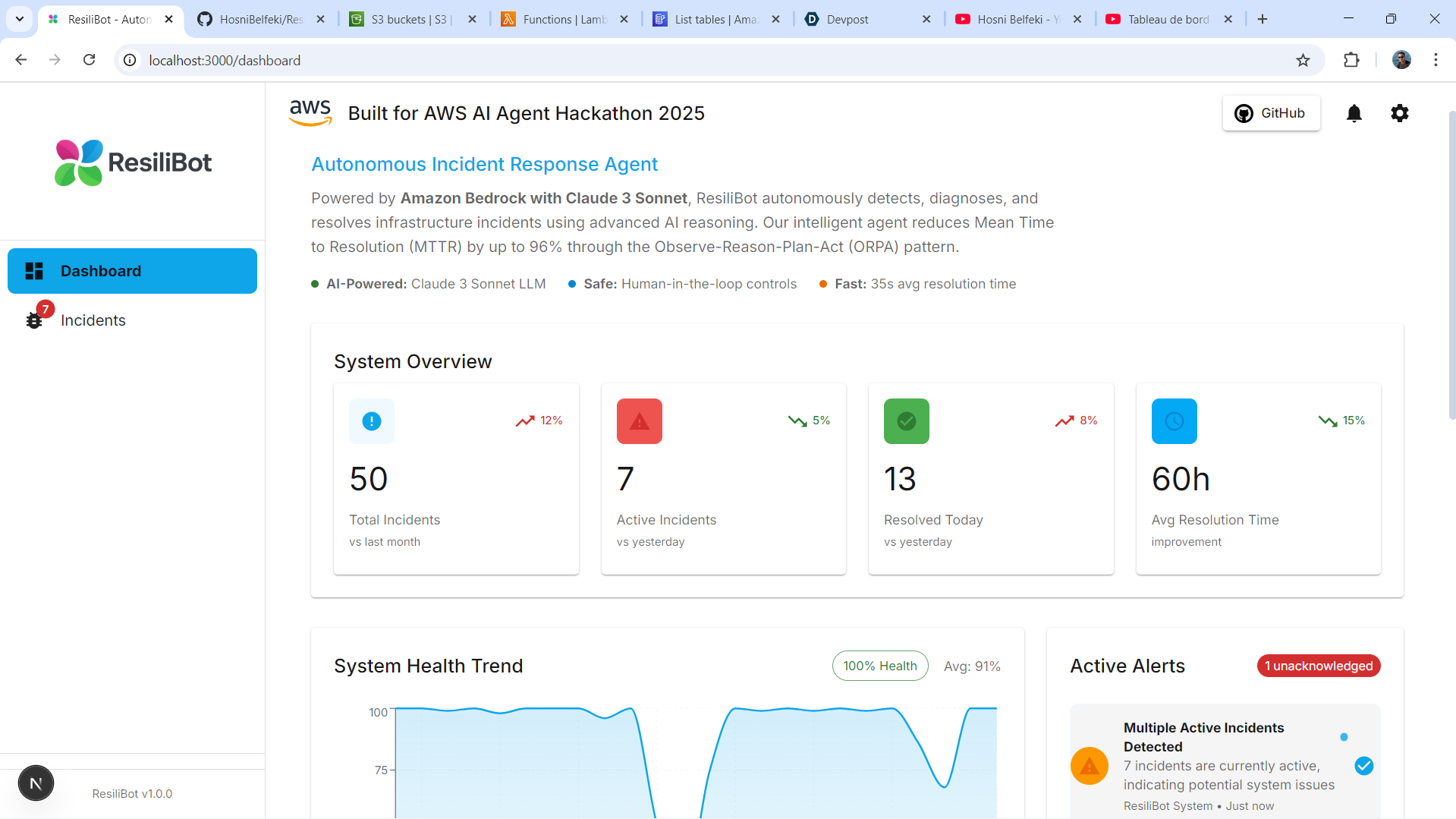Click the page vertical scrollbar
The image size is (1456, 819).
pyautogui.click(x=1451, y=266)
